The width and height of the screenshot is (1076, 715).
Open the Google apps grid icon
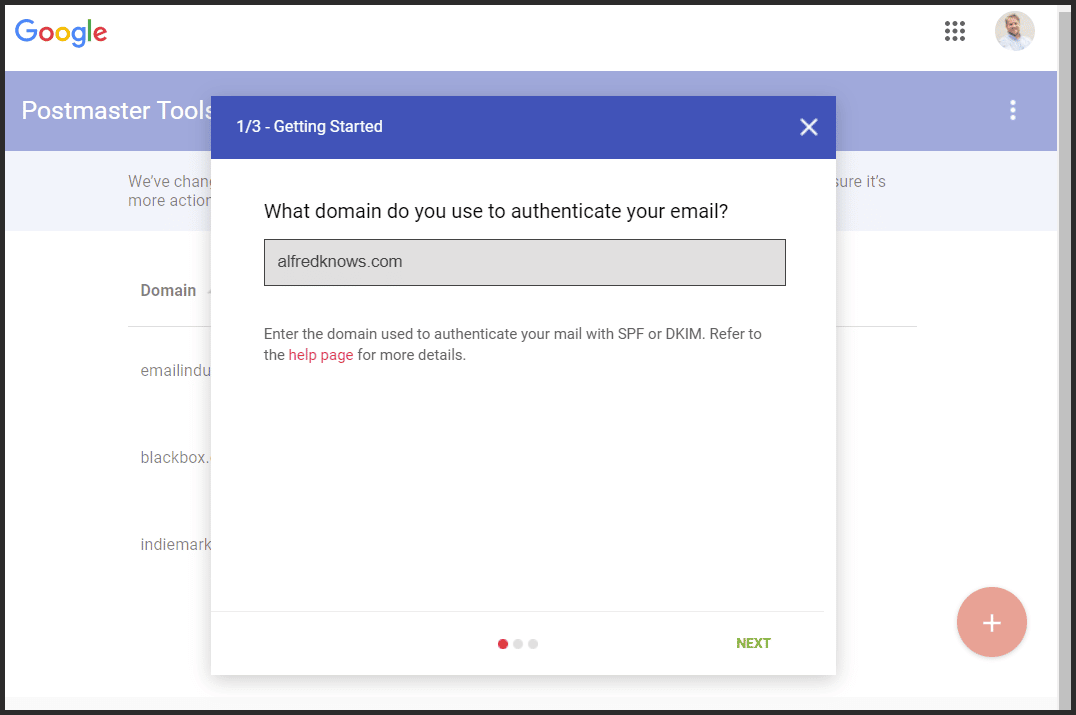click(x=955, y=31)
